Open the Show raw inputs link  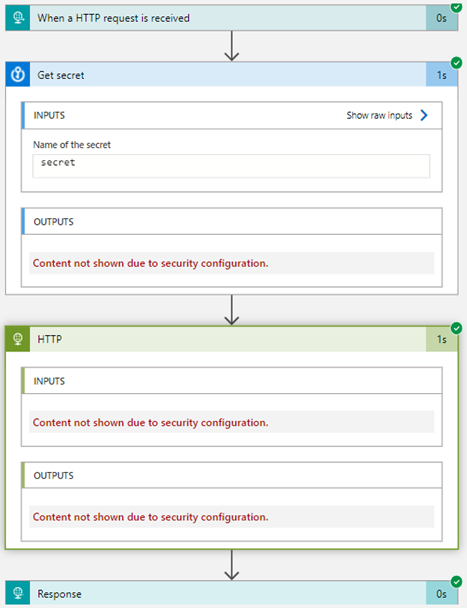(379, 115)
